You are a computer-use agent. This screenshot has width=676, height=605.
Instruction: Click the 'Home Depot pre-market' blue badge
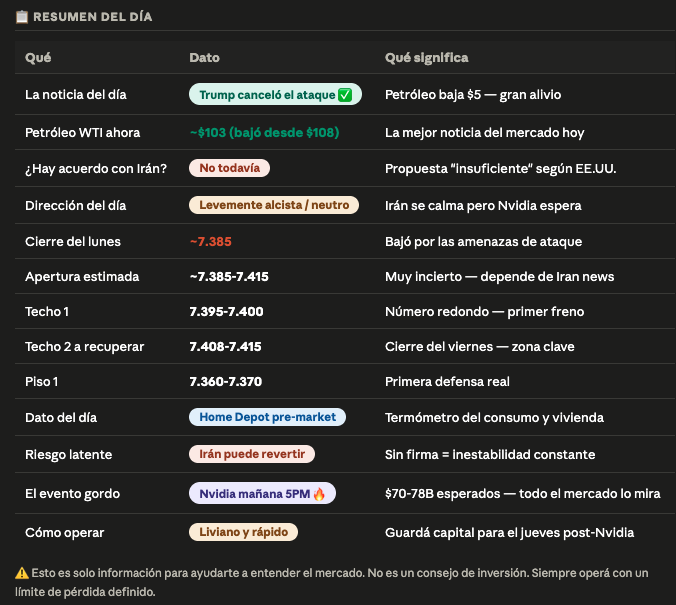[x=267, y=417]
